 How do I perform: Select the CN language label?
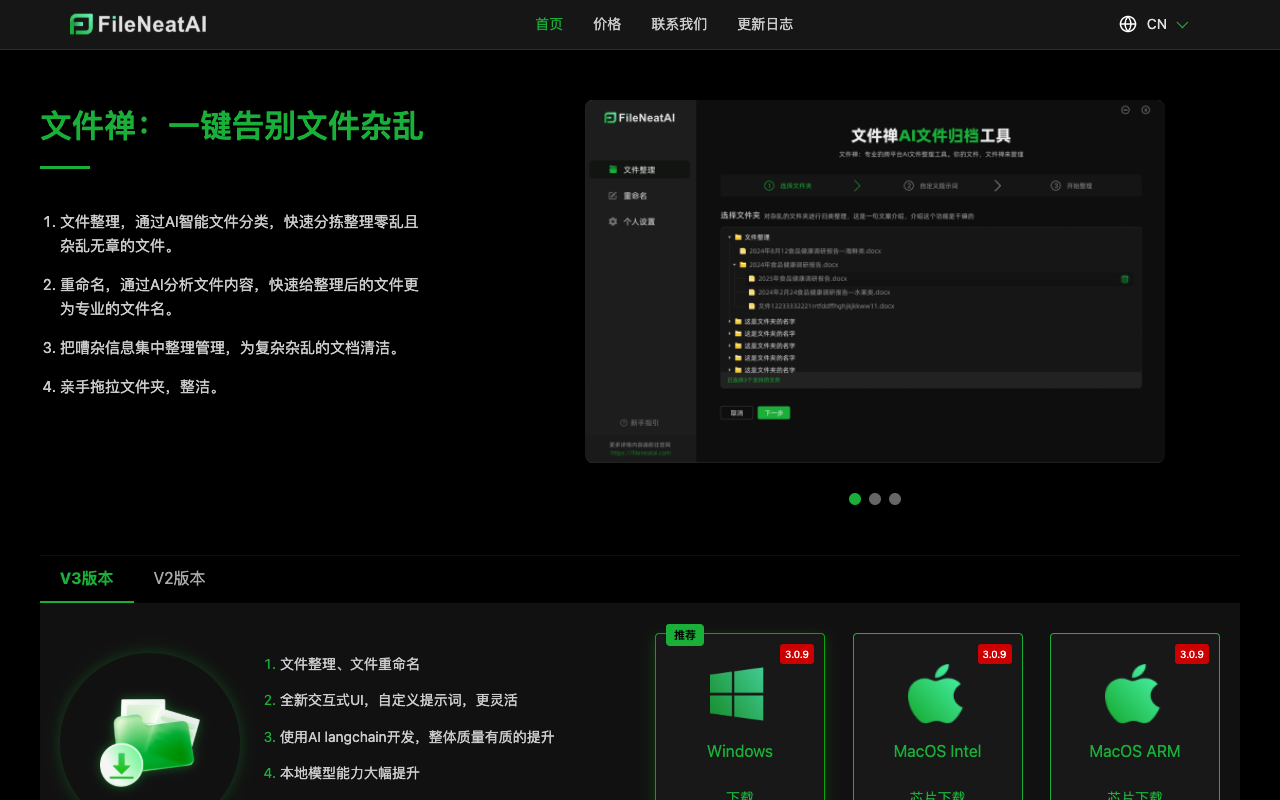click(1156, 24)
